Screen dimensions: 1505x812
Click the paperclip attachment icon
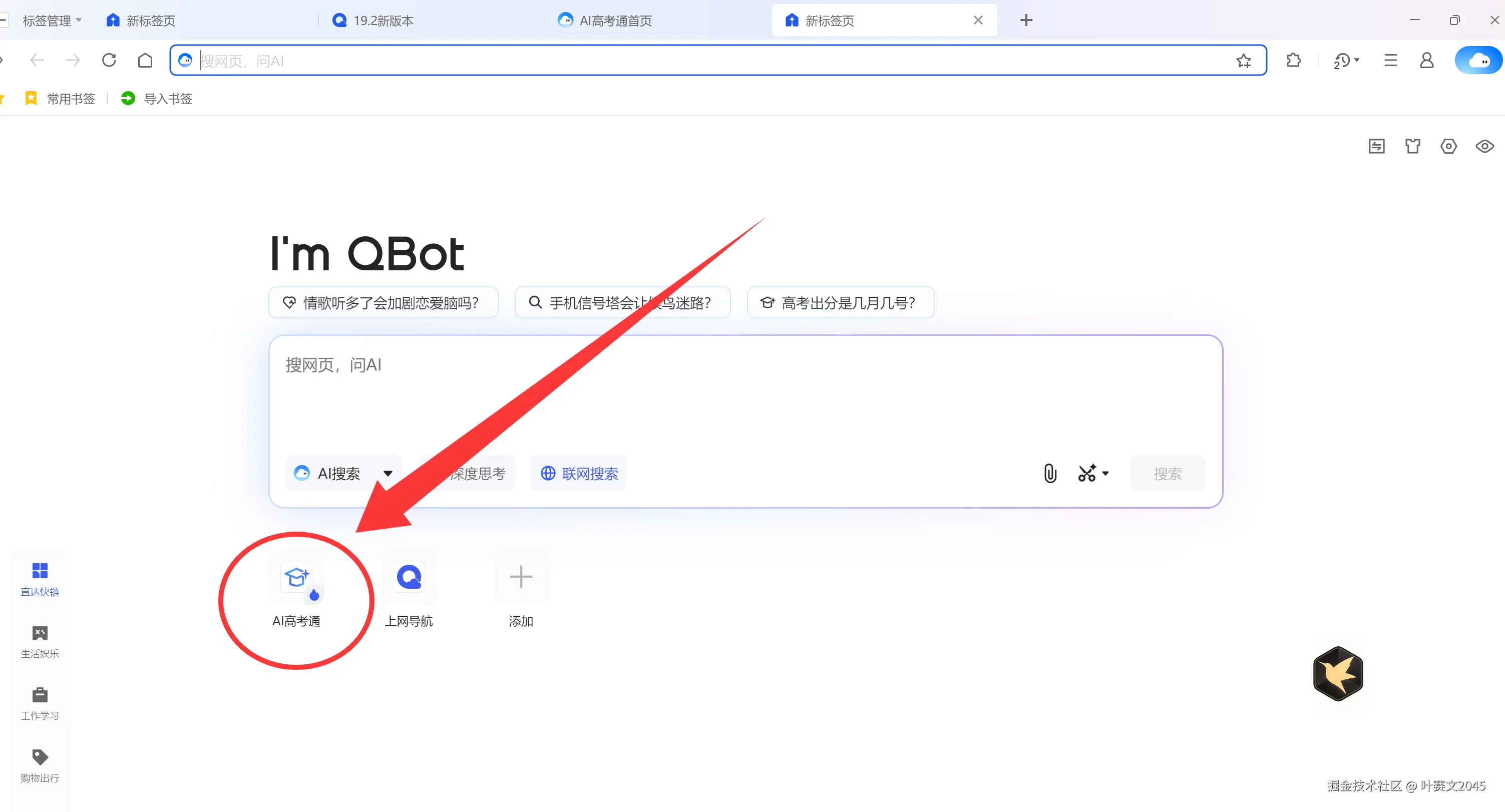tap(1050, 473)
